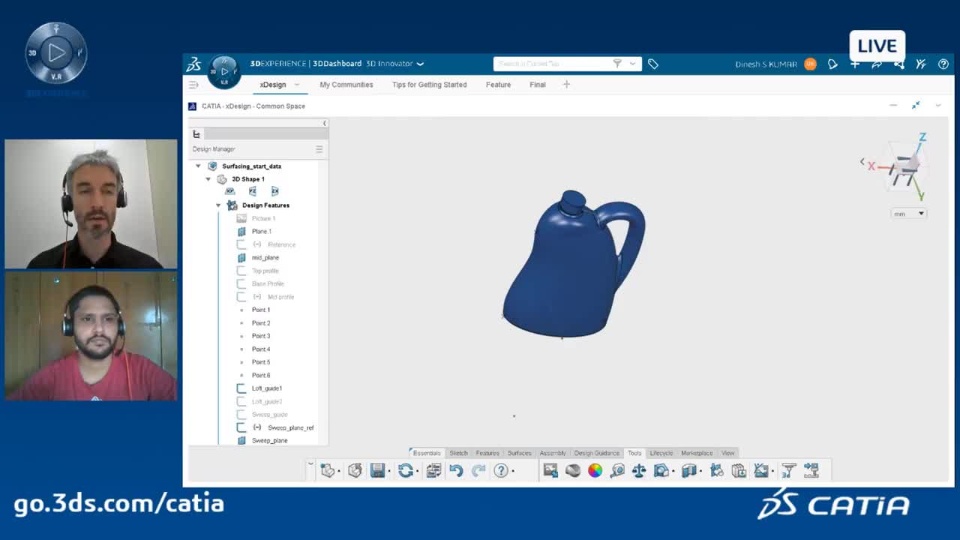Undo the last action
The height and width of the screenshot is (540, 960).
click(456, 470)
